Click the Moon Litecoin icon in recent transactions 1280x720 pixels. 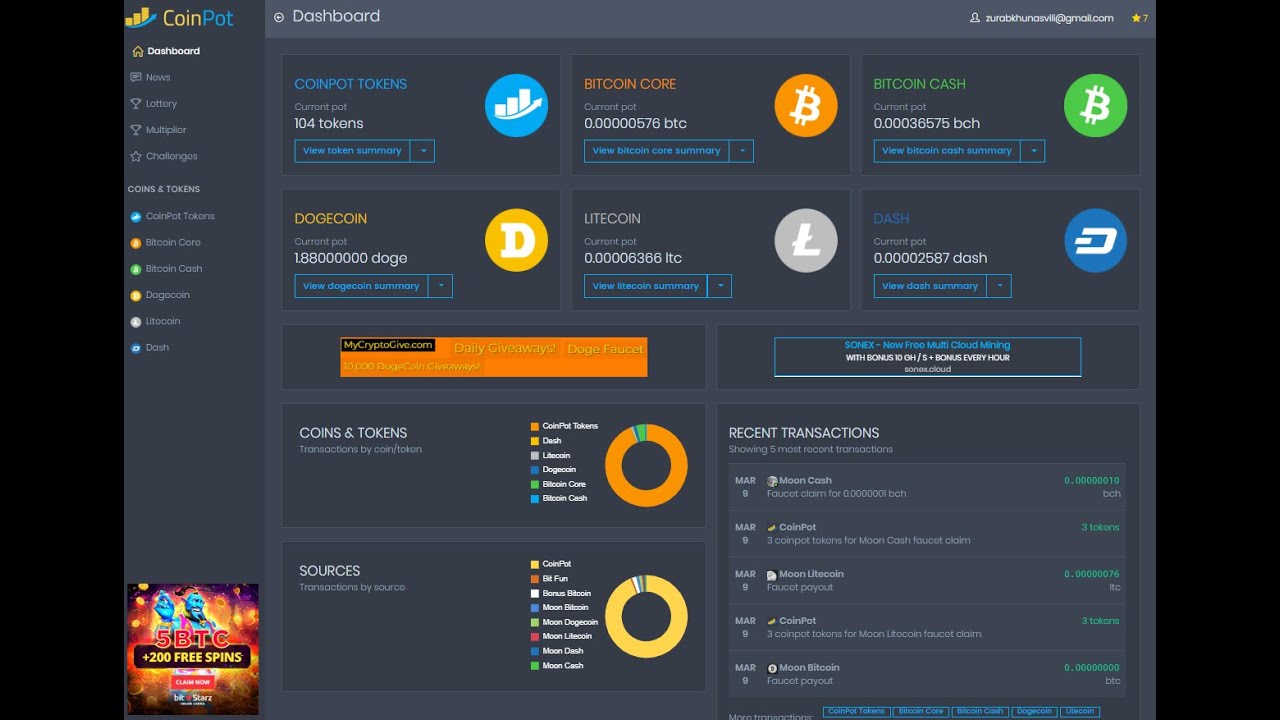[772, 575]
